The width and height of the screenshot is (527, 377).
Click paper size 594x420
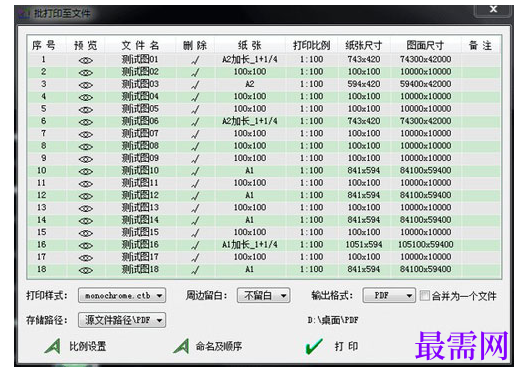pyautogui.click(x=364, y=84)
